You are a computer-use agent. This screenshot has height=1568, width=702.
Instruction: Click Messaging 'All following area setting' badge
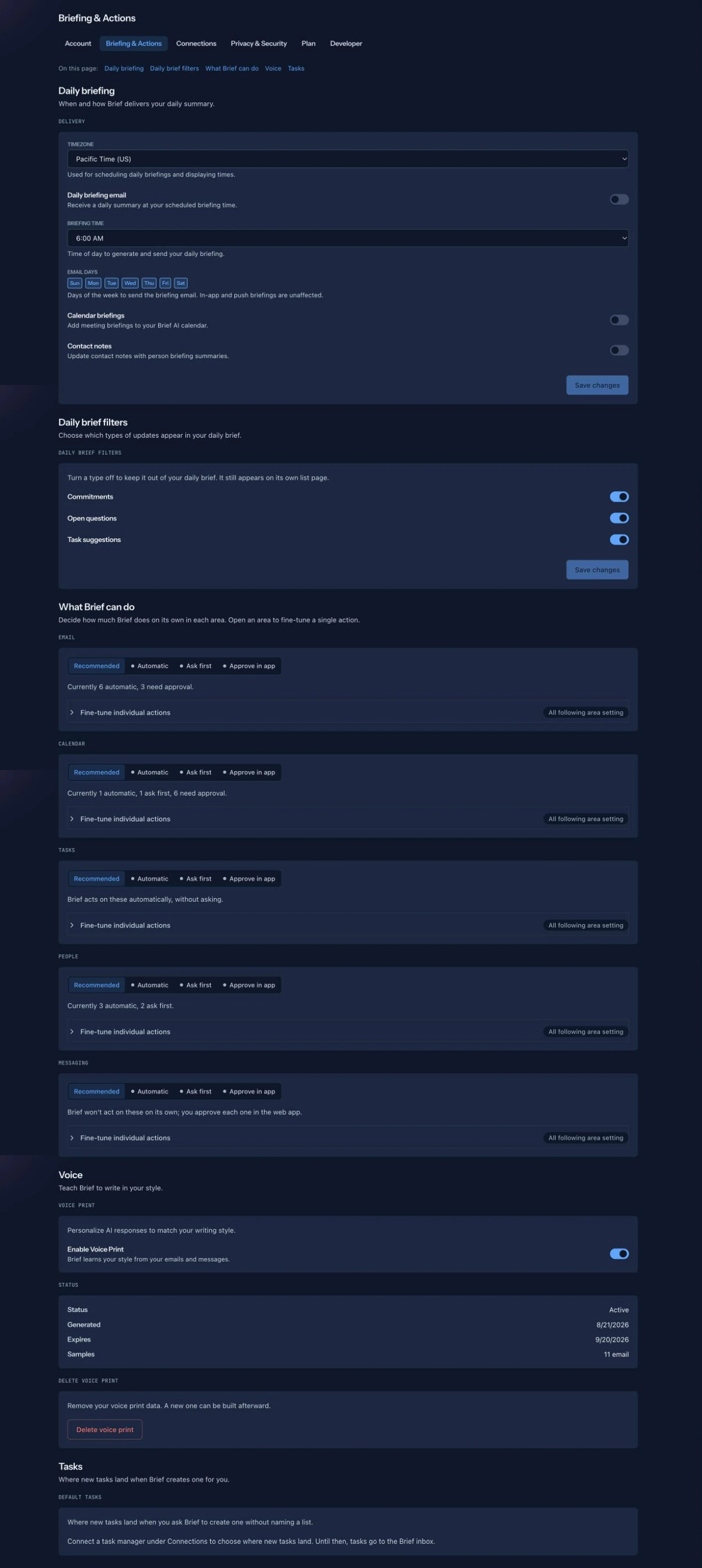(x=586, y=1138)
